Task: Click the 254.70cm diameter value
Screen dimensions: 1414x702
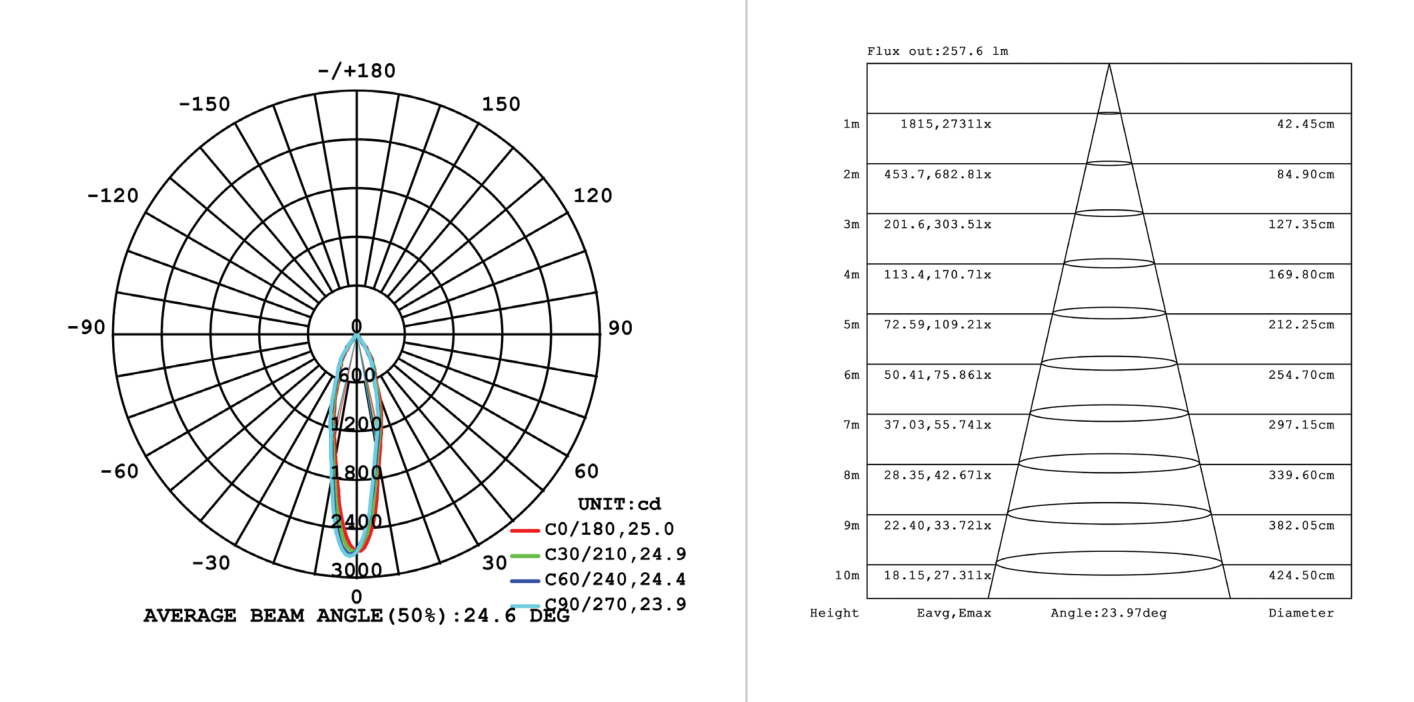Action: point(1302,375)
